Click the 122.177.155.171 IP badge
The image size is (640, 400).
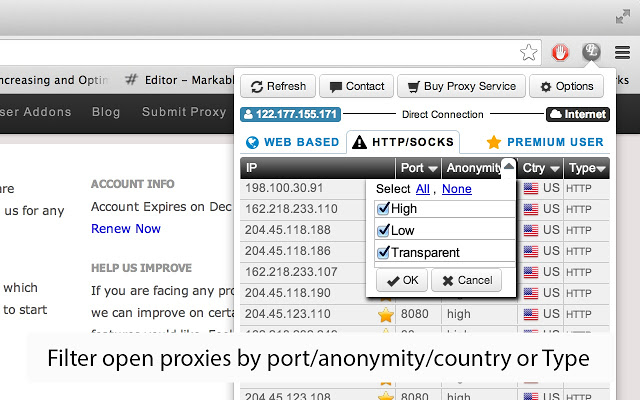290,114
